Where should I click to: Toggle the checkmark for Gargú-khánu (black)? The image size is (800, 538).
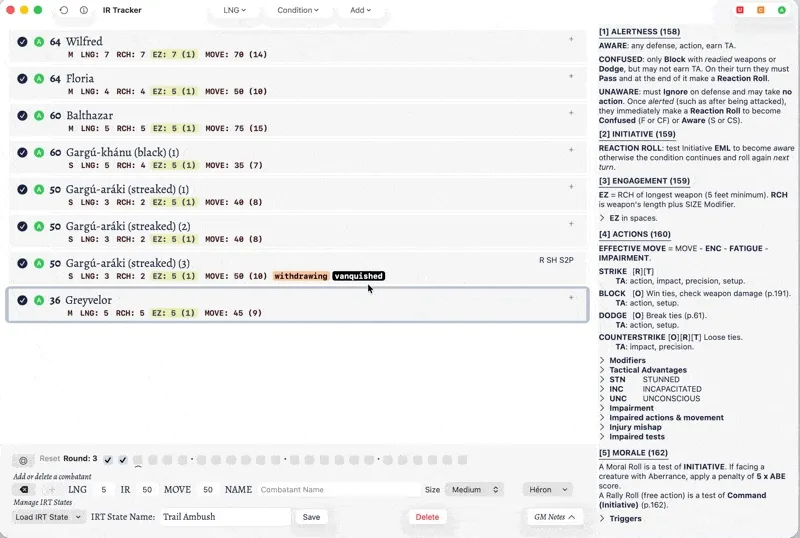[22, 153]
